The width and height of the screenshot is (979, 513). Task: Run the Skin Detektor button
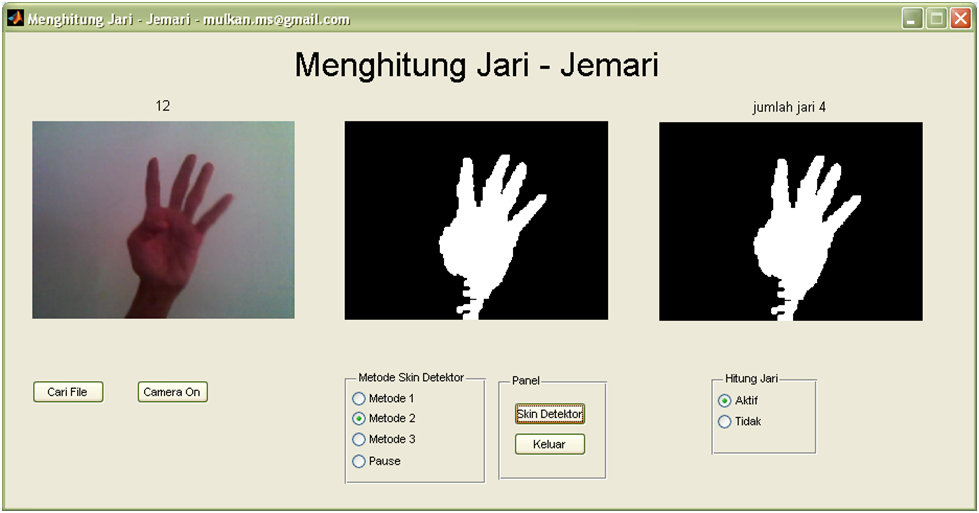(549, 414)
